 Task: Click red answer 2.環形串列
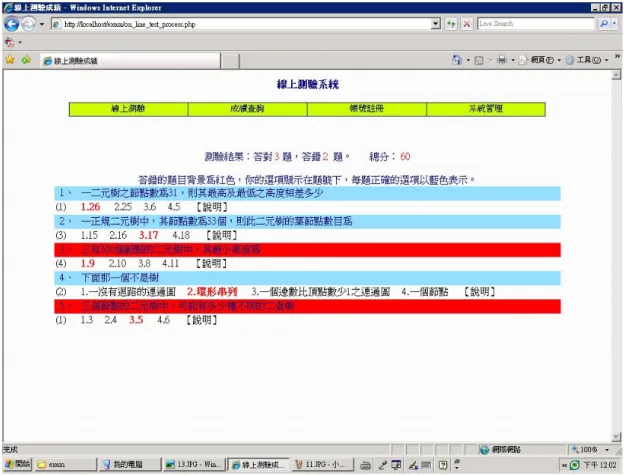click(x=212, y=292)
